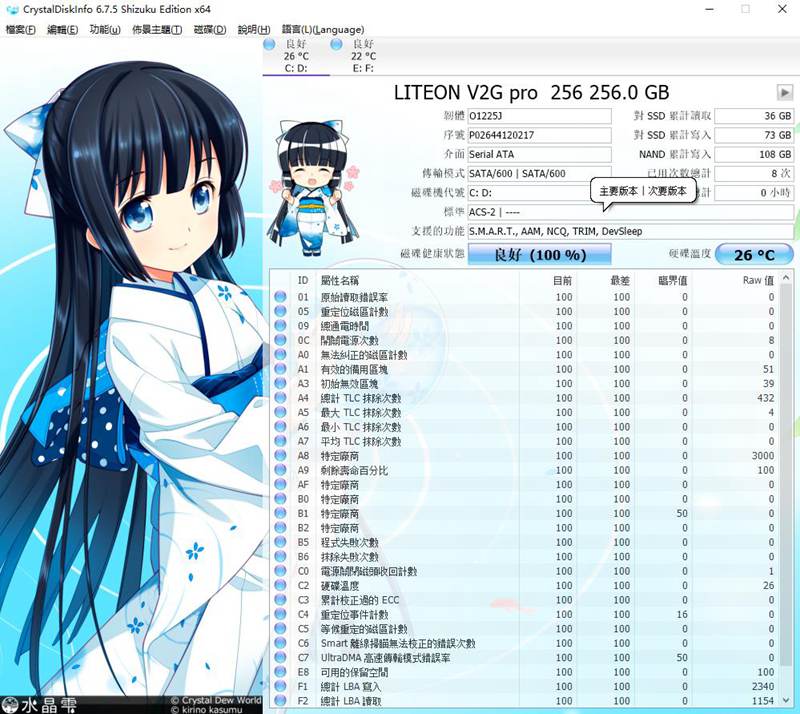
Task: Click the ACS-2 standard field
Action: click(x=631, y=212)
